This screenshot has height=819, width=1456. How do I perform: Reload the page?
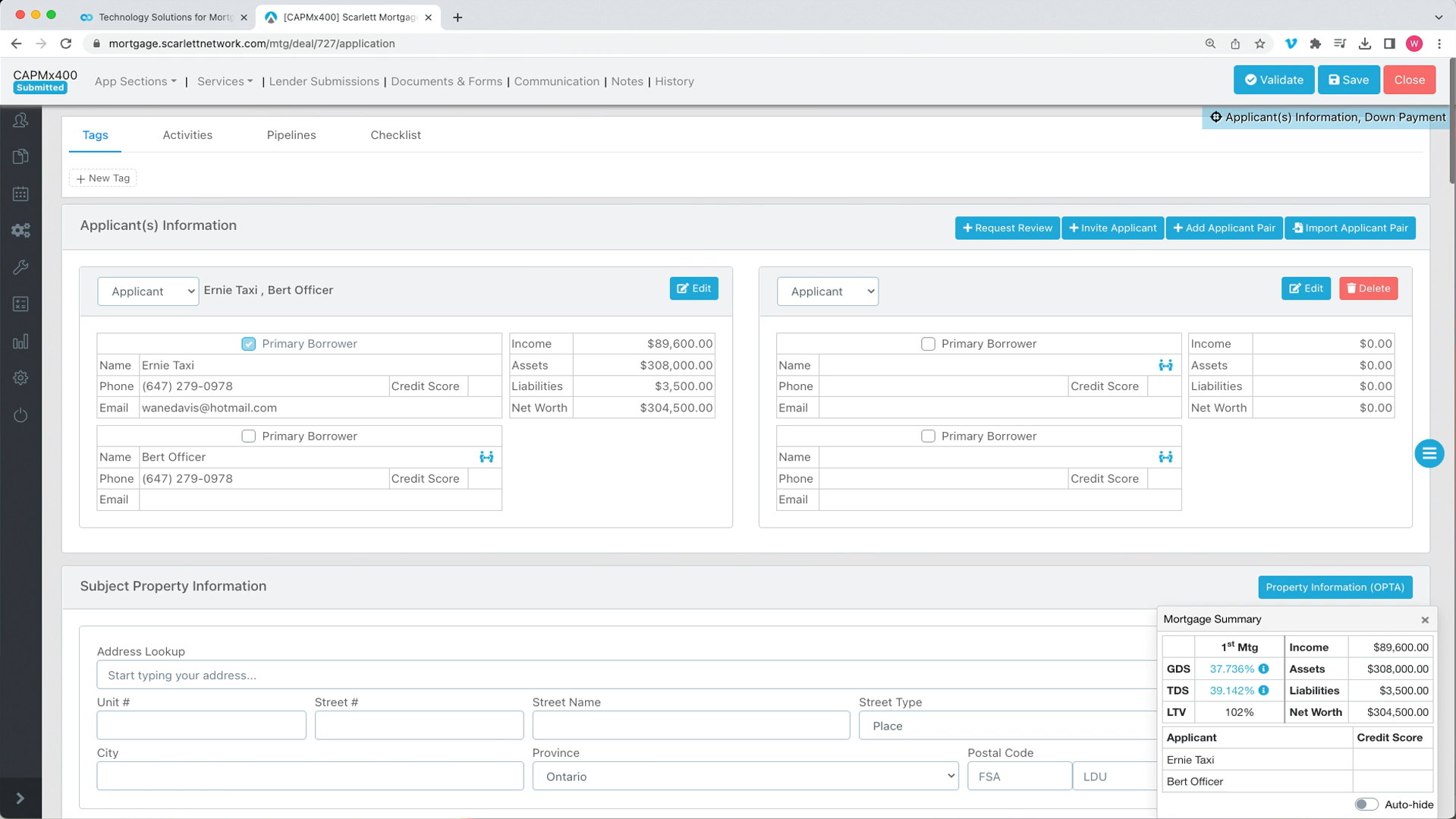click(x=66, y=44)
